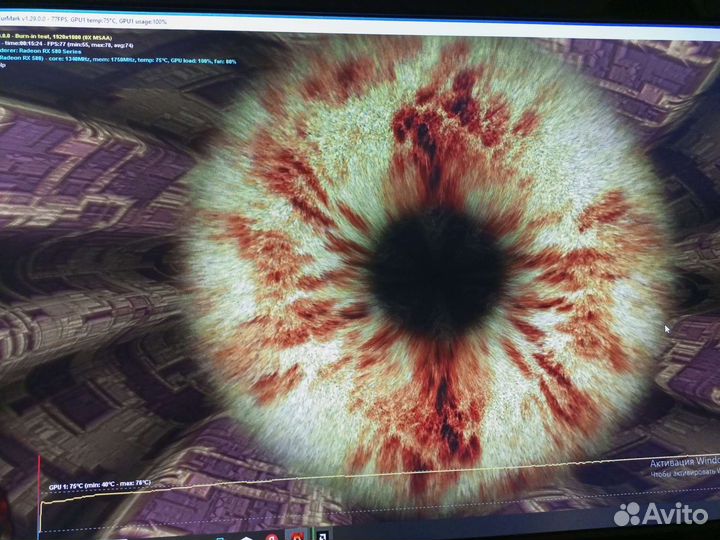Click the Burn-in test 1920x1080 info line
Viewport: 720px width, 540px height.
(x=60, y=33)
